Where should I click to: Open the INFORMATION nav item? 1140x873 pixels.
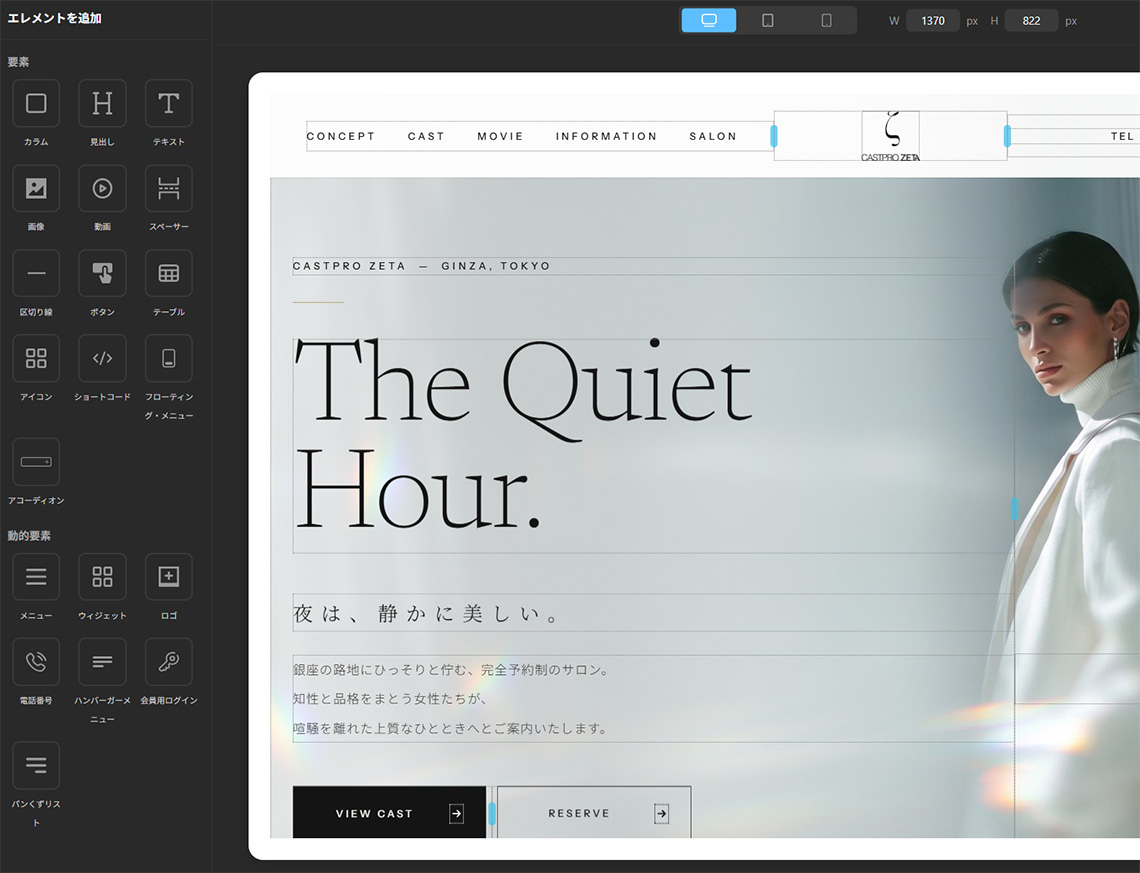pos(606,136)
